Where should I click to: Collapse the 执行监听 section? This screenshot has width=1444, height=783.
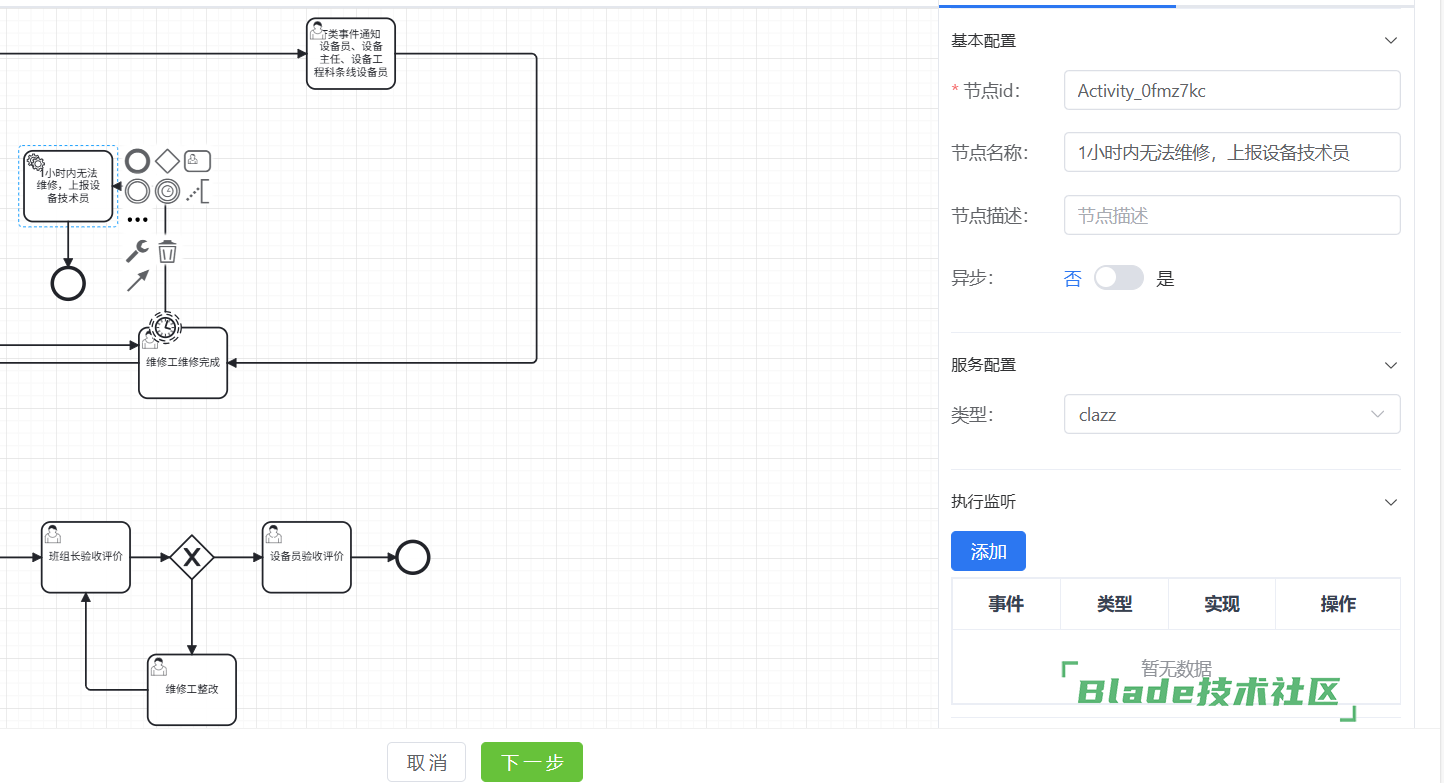coord(1390,502)
